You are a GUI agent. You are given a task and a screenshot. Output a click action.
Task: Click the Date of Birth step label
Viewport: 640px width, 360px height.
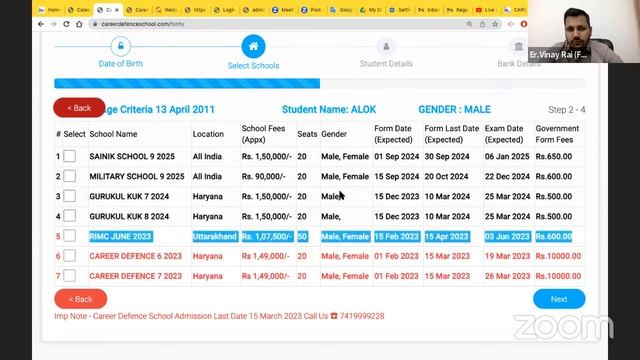[x=121, y=64]
